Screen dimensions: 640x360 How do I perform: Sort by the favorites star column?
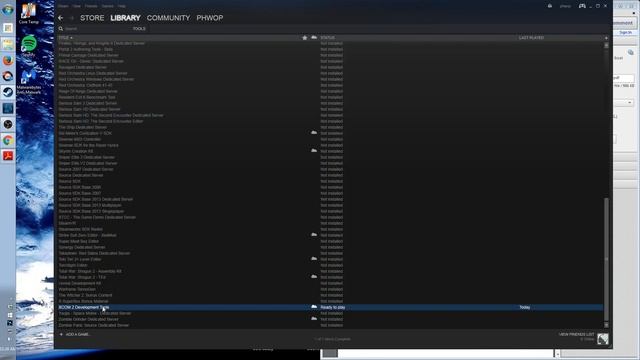[x=304, y=38]
